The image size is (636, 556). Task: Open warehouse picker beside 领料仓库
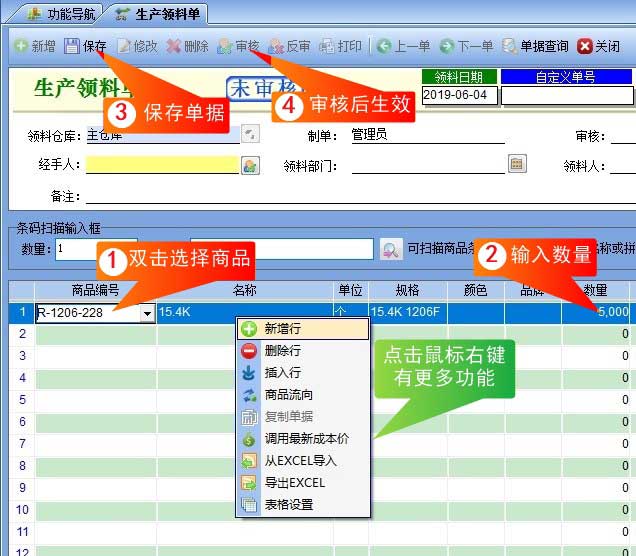(x=250, y=134)
